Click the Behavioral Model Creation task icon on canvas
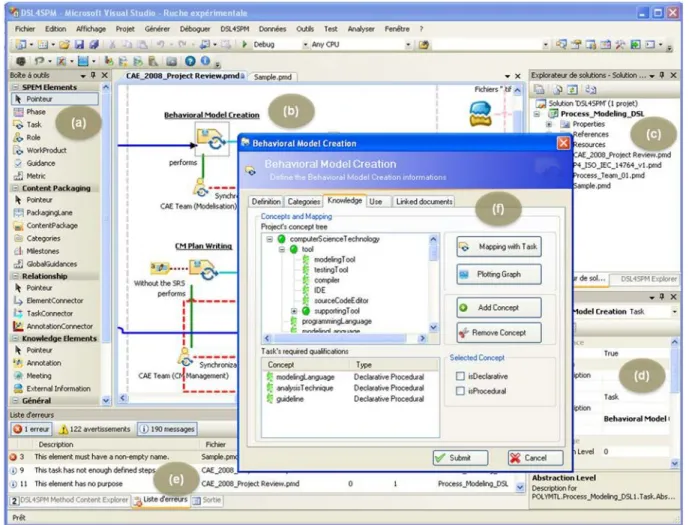Image resolution: width=689 pixels, height=525 pixels. click(212, 138)
